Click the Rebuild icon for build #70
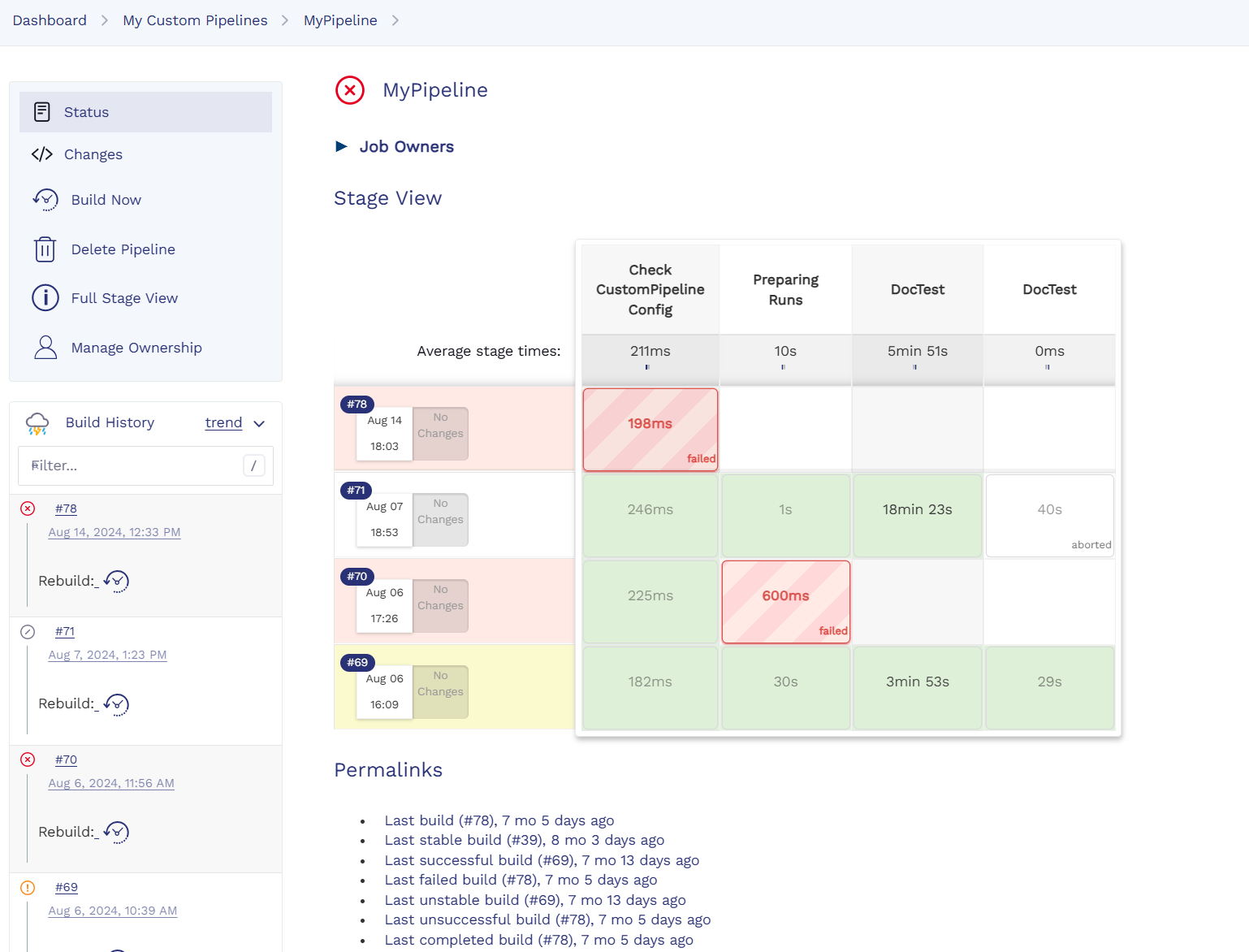Viewport: 1249px width, 952px height. (117, 833)
